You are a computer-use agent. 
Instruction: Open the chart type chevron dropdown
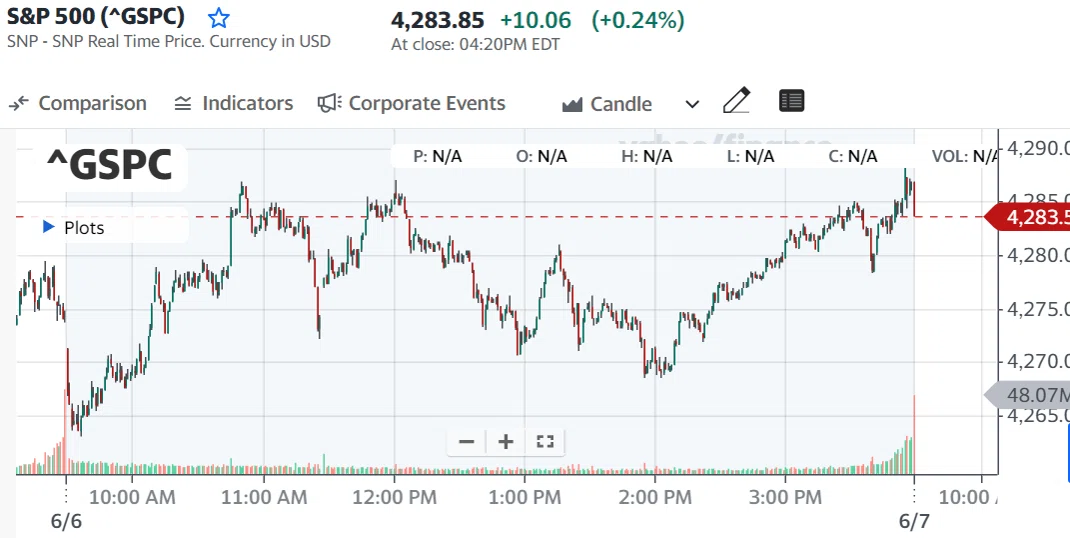click(x=692, y=104)
